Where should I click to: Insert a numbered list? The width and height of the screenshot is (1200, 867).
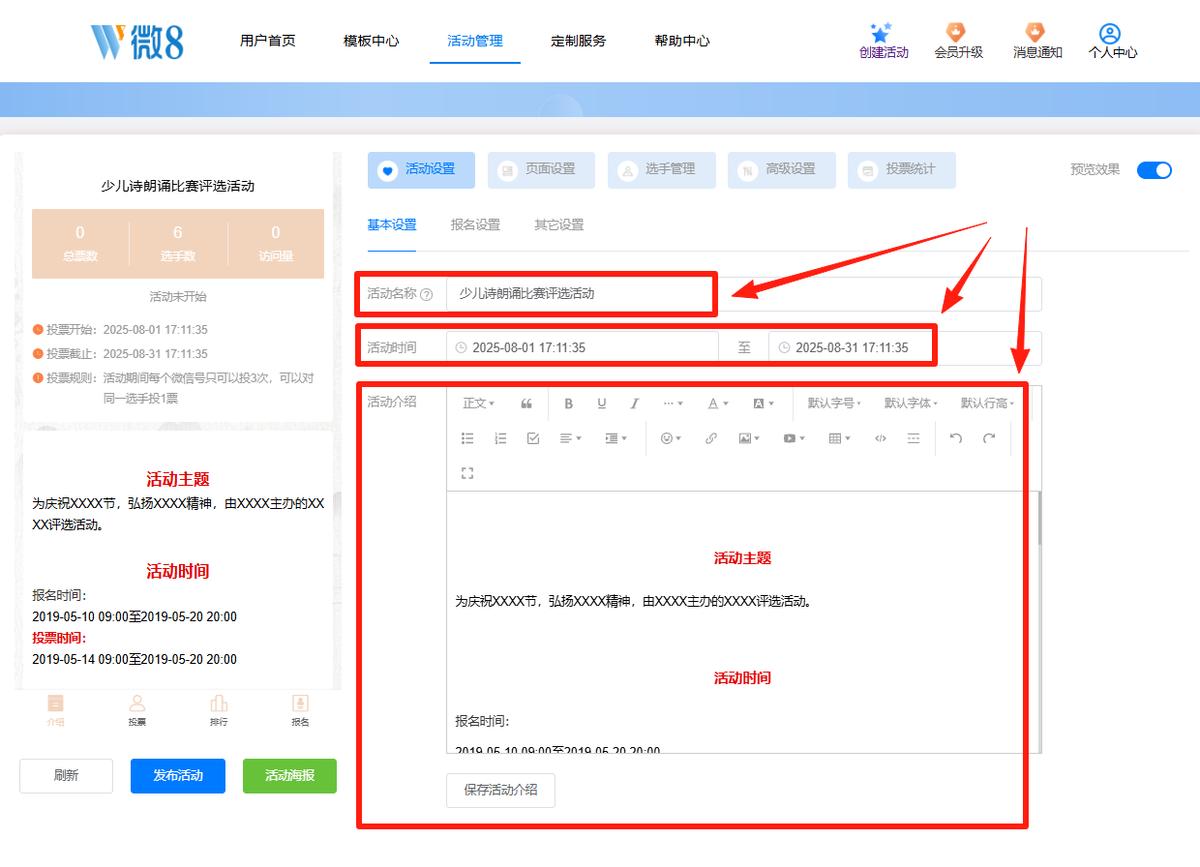(x=500, y=438)
